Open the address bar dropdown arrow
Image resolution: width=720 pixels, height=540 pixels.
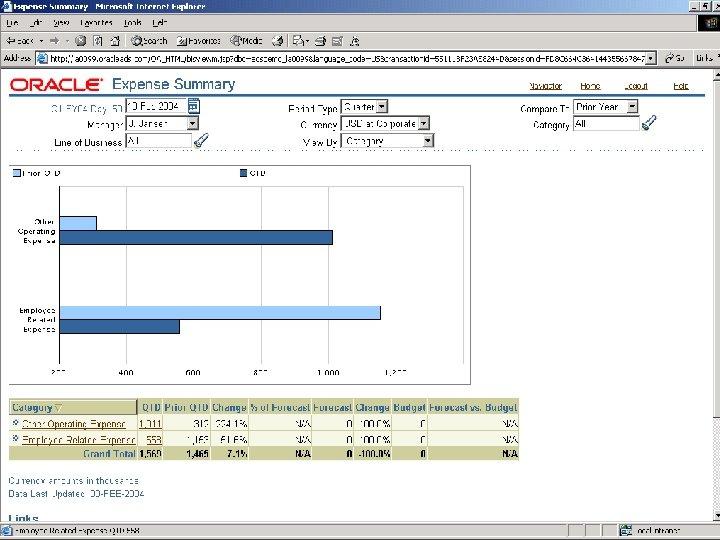651,58
